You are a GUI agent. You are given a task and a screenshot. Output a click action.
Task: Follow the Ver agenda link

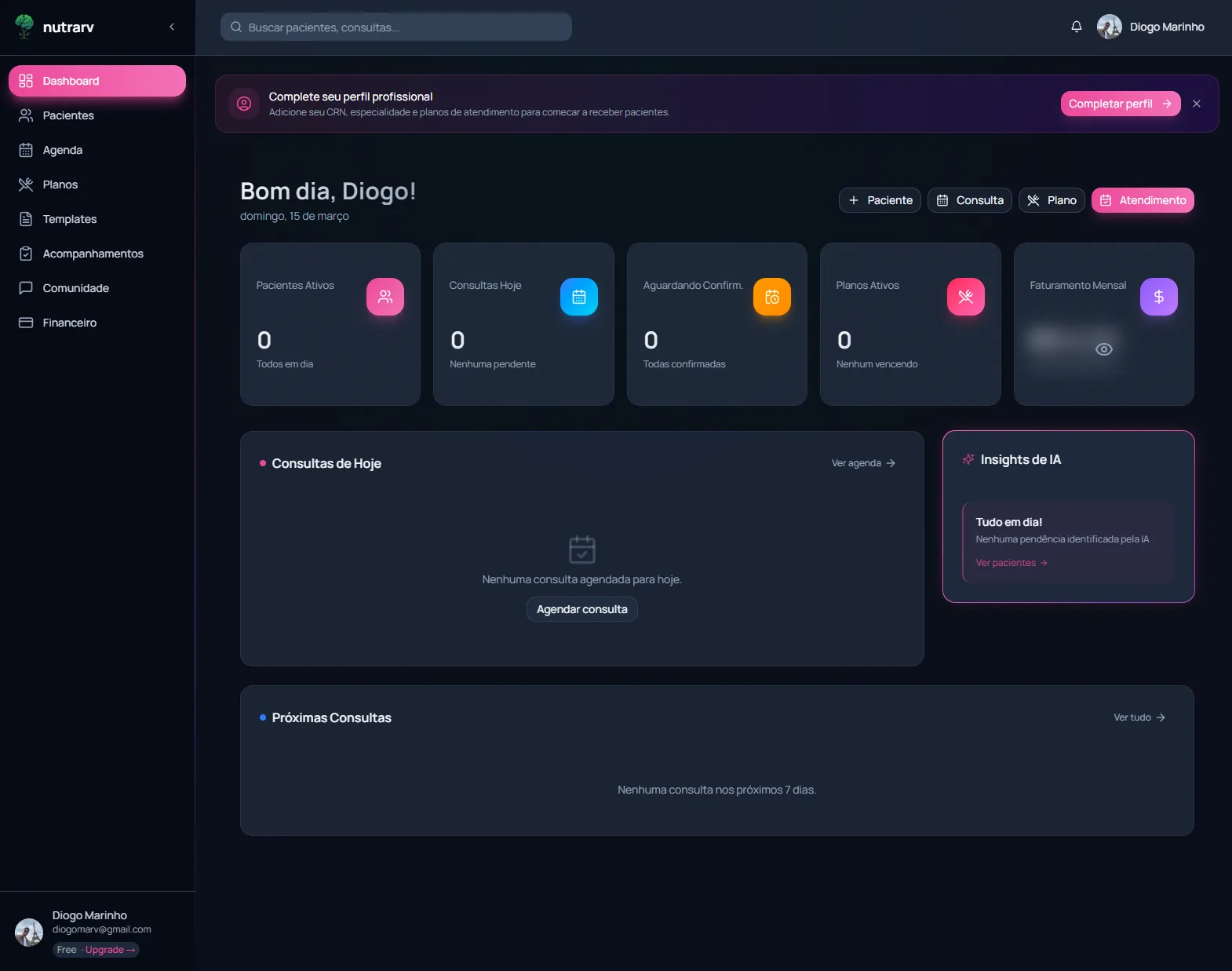(x=862, y=463)
